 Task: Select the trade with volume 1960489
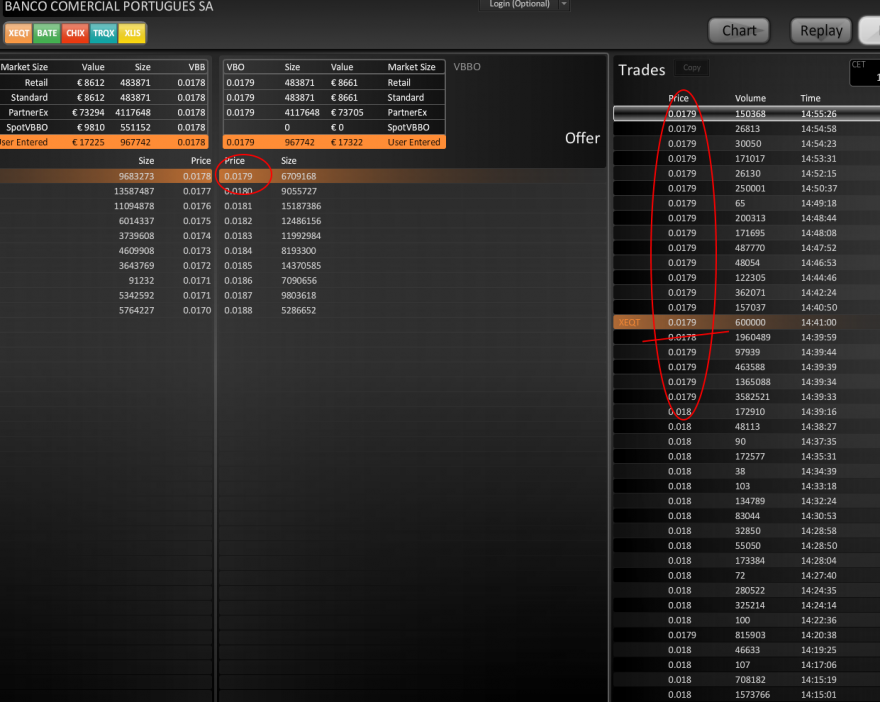pyautogui.click(x=746, y=337)
